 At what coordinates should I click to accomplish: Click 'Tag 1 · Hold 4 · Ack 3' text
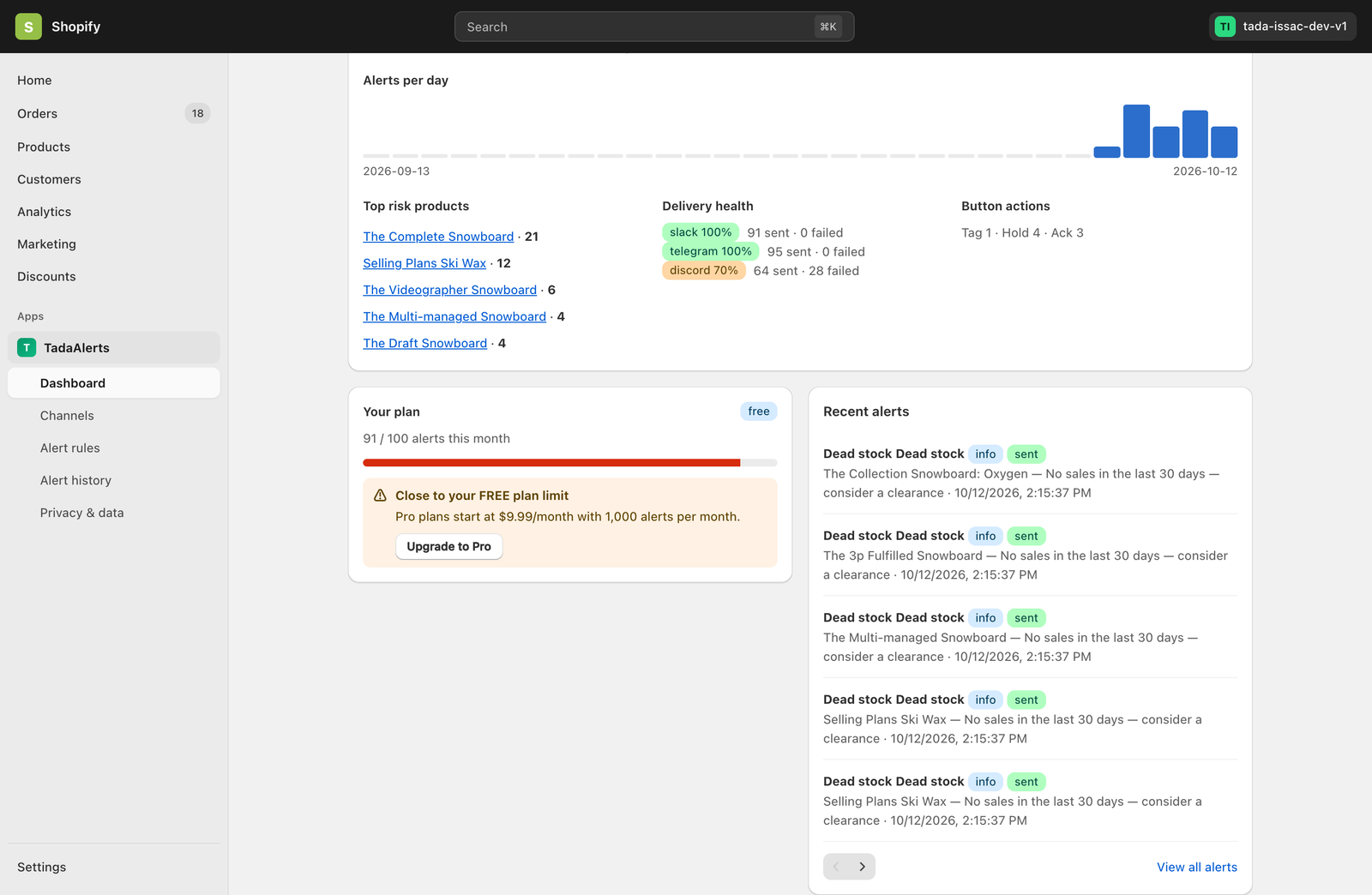(1022, 232)
